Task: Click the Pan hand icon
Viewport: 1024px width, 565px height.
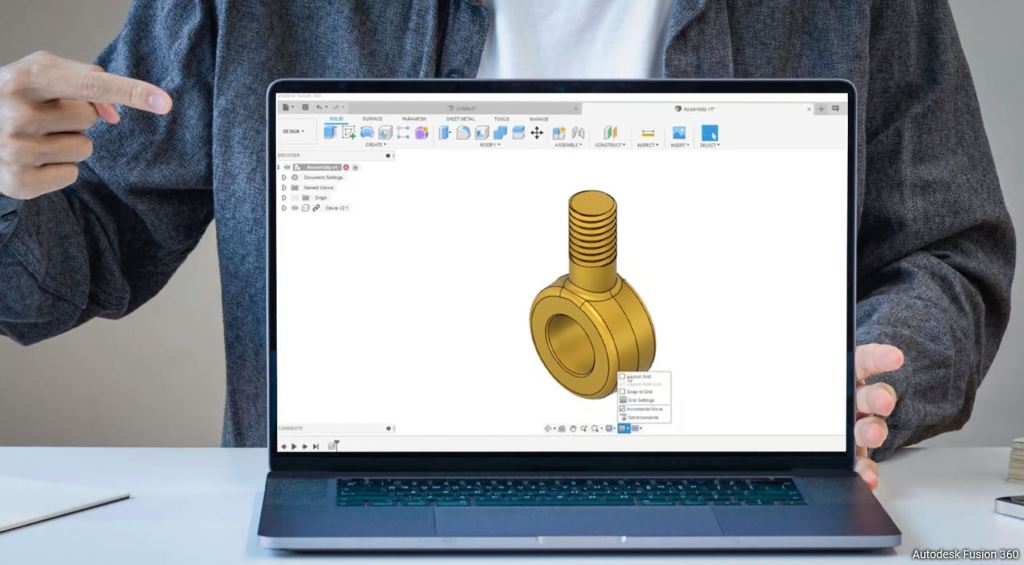Action: [x=573, y=428]
